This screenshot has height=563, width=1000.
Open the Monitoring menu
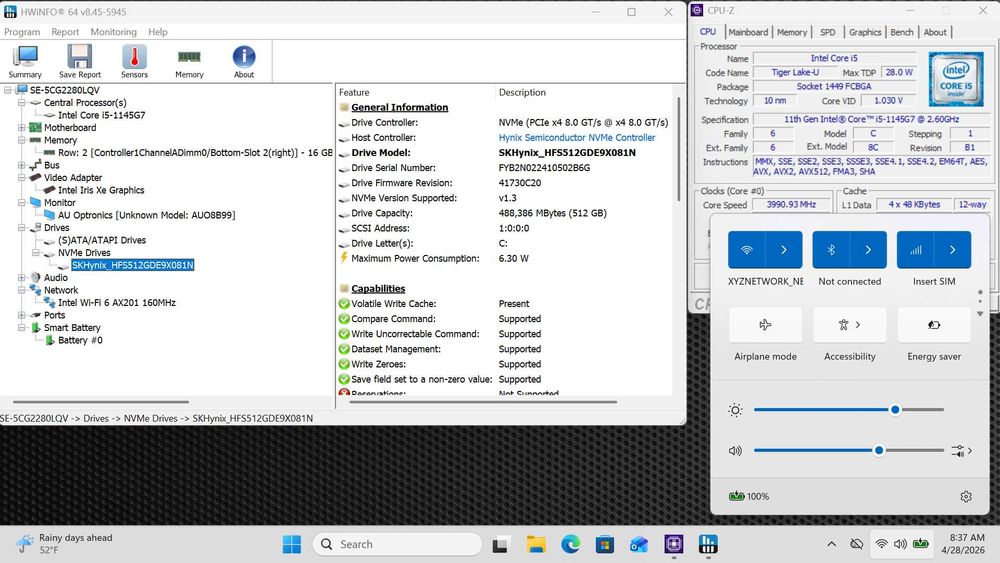point(114,32)
